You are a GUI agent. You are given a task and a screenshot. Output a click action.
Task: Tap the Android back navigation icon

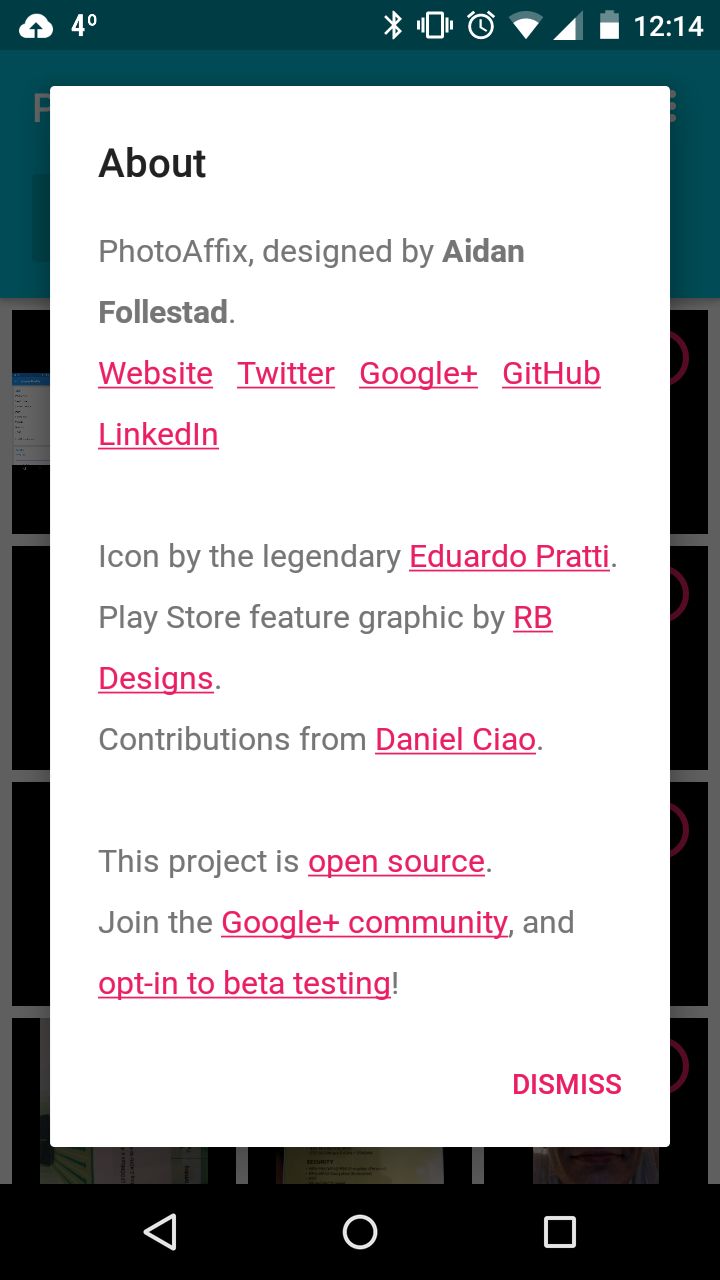[160, 1232]
